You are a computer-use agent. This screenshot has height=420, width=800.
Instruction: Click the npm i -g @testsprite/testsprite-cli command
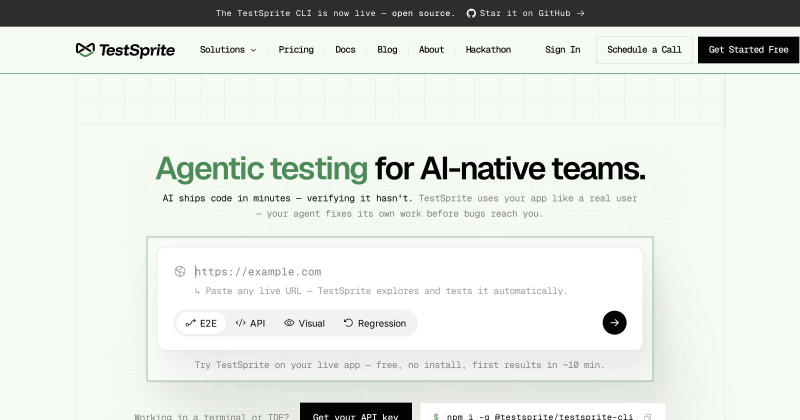[x=540, y=416]
